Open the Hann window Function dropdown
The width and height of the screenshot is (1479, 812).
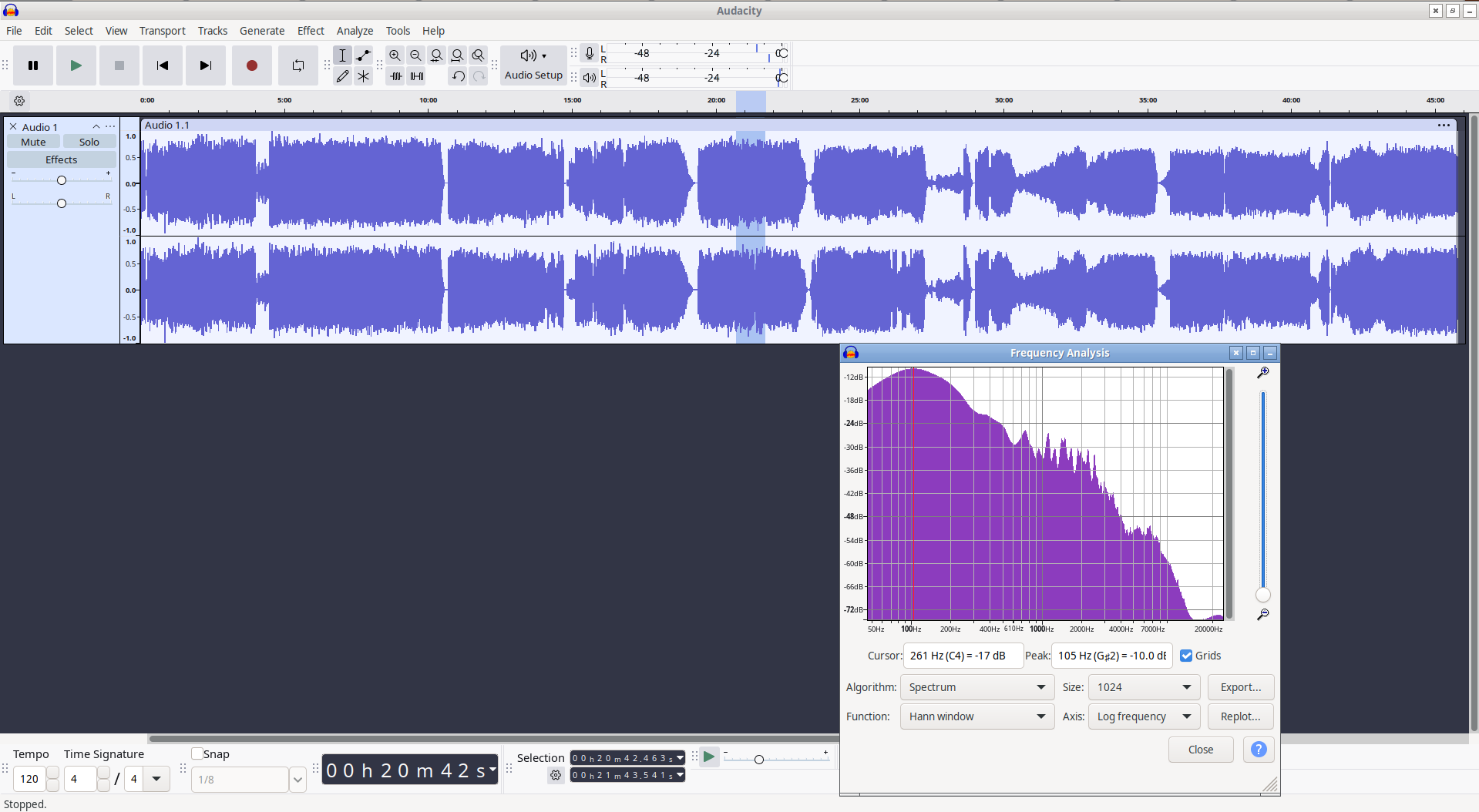pyautogui.click(x=976, y=716)
